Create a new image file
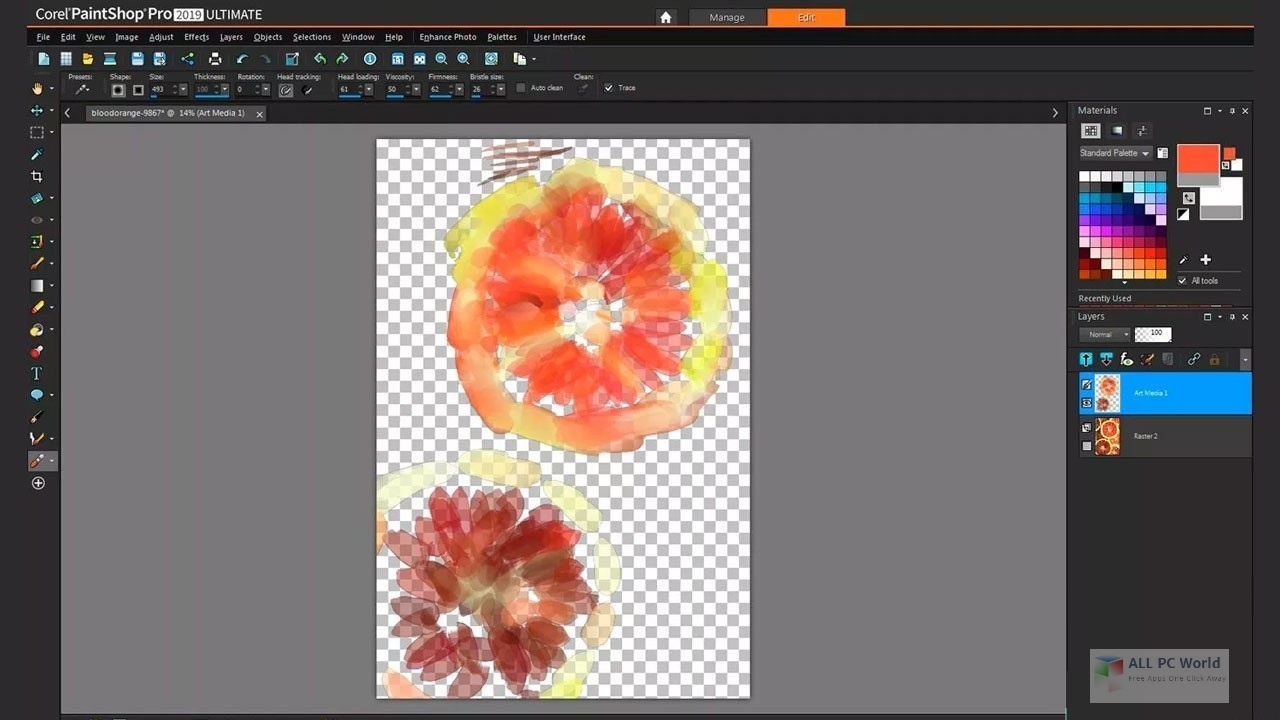The width and height of the screenshot is (1280, 720). (x=43, y=59)
